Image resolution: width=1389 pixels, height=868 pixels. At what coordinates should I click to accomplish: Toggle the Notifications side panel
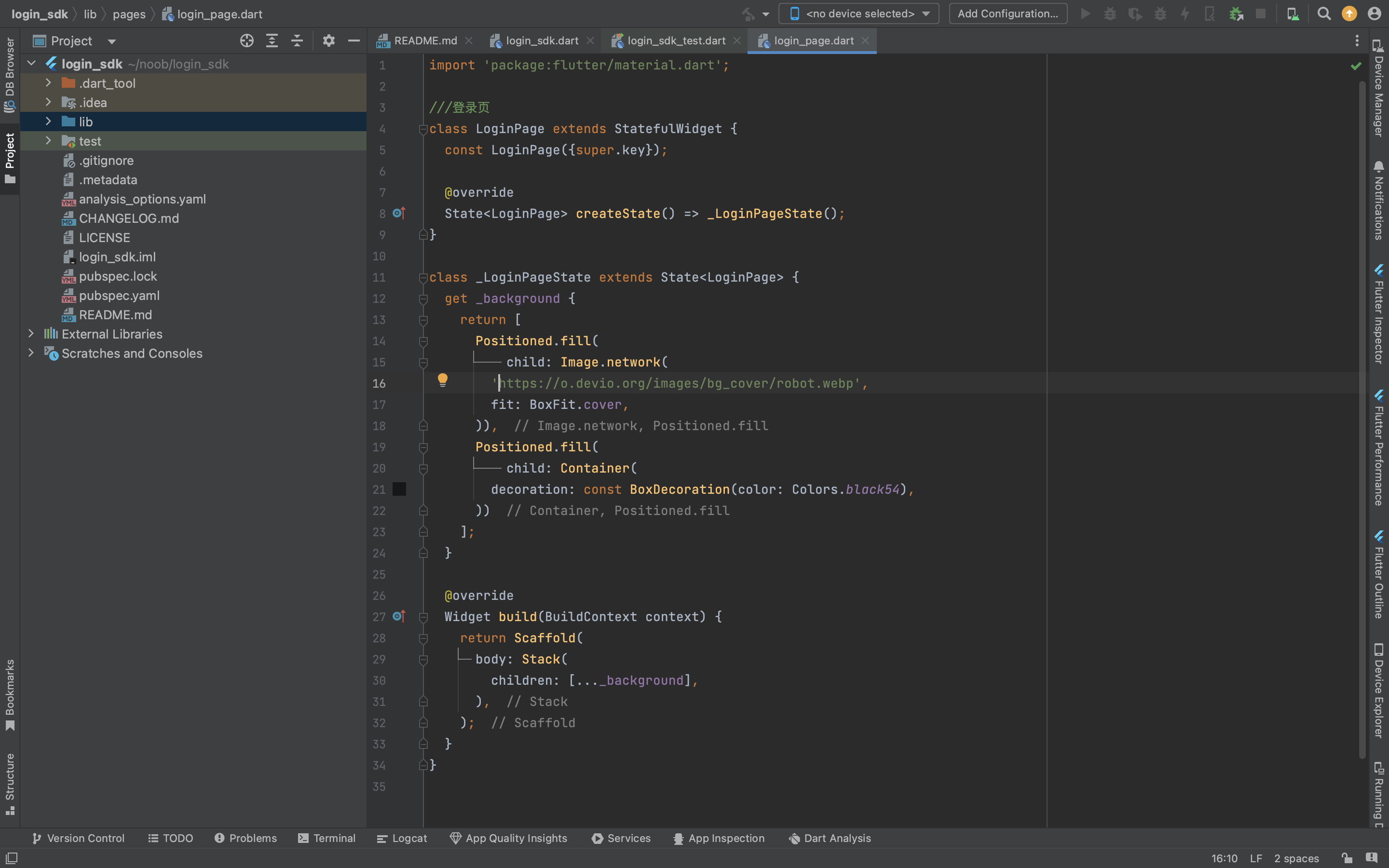click(1379, 201)
